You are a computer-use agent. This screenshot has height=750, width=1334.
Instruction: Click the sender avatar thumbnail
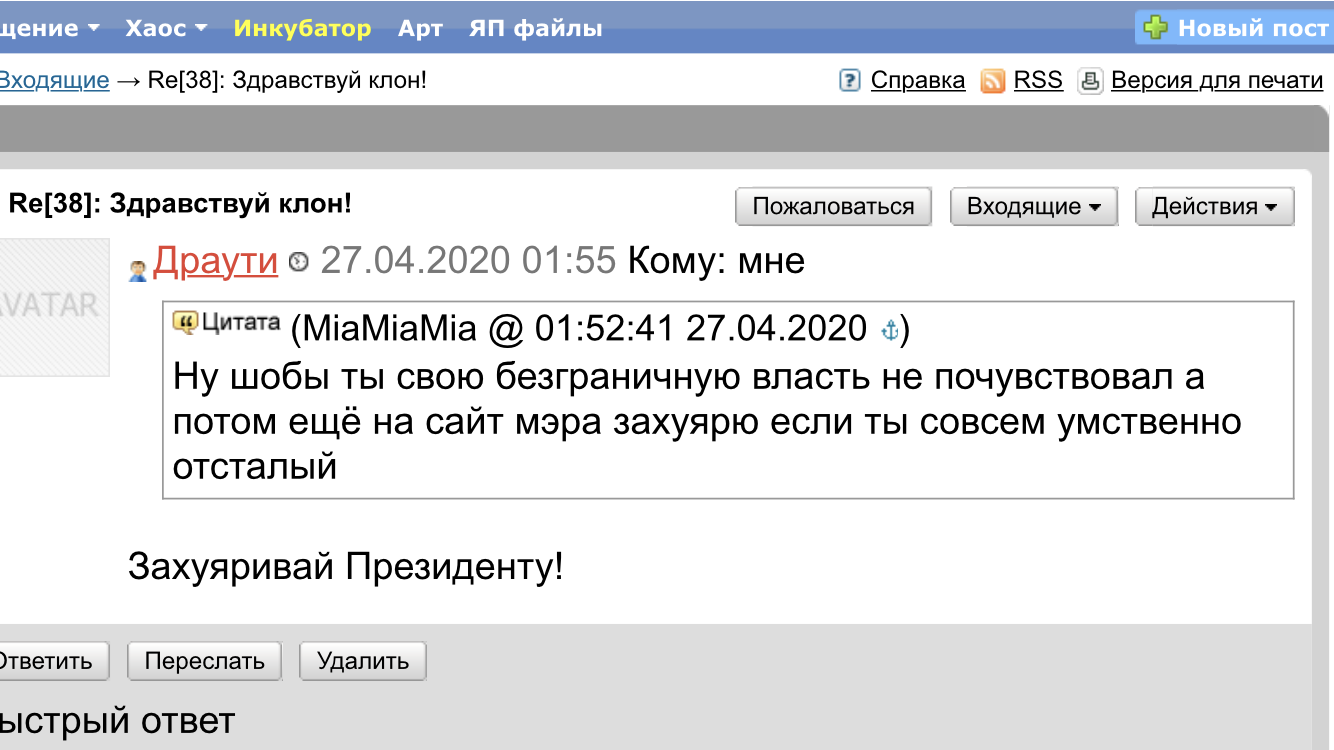52,306
